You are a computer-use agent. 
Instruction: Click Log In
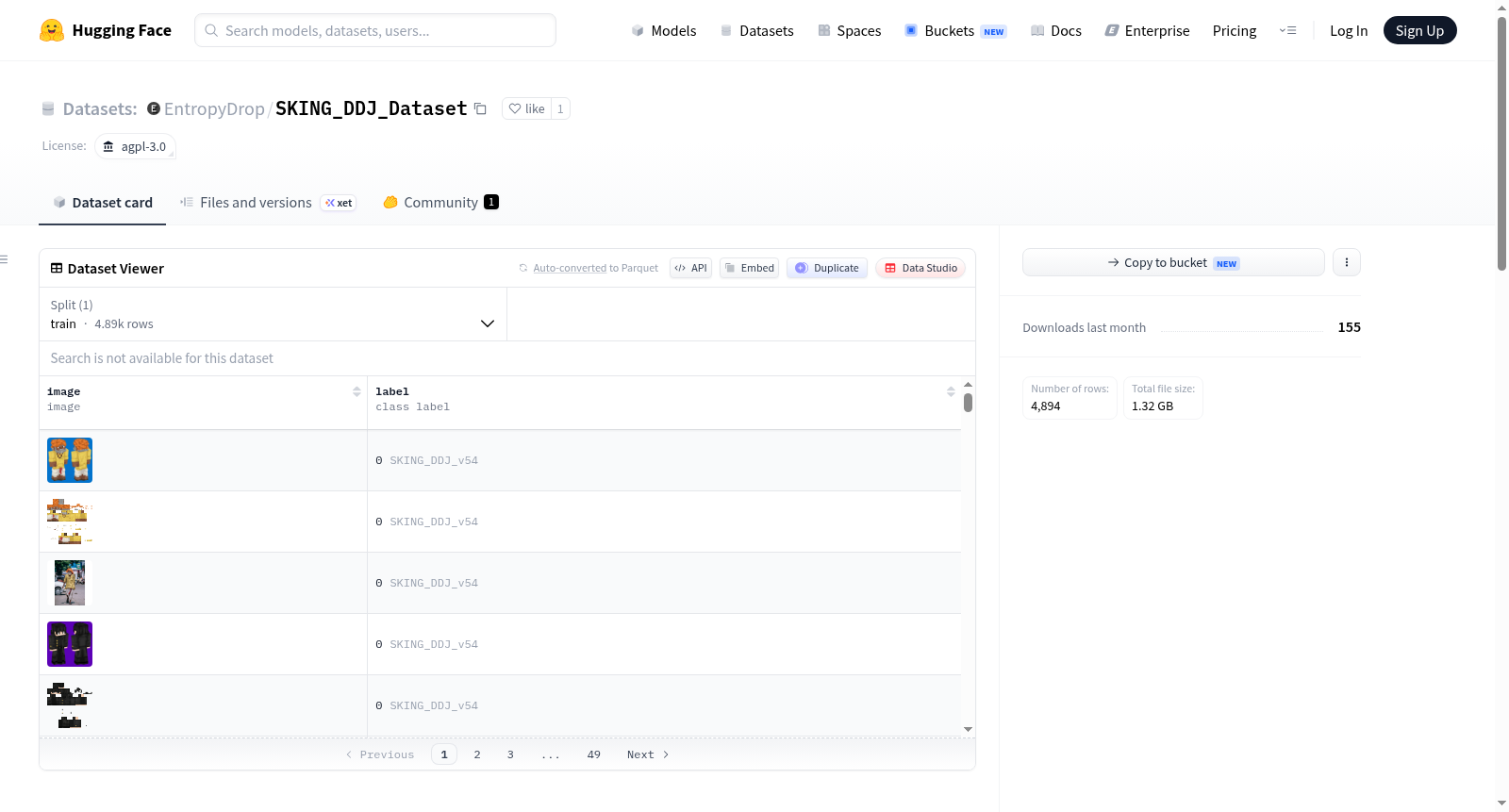tap(1349, 30)
